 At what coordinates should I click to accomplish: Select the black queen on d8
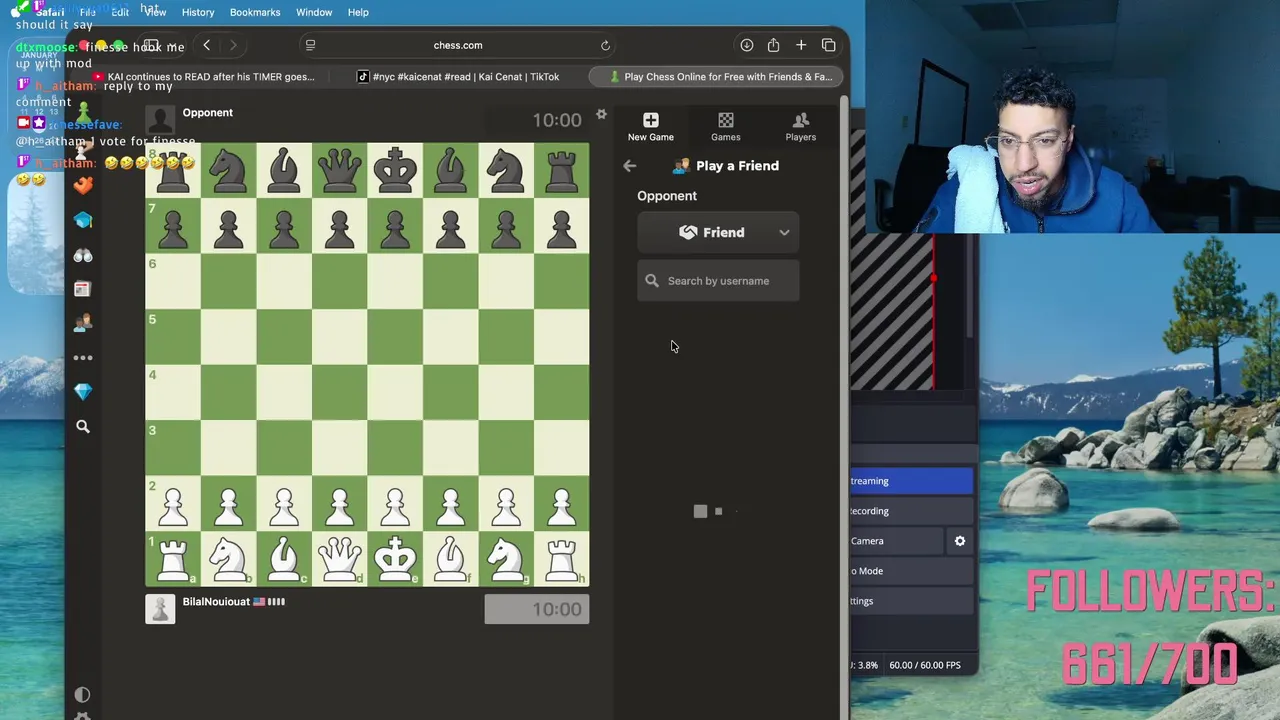click(340, 170)
